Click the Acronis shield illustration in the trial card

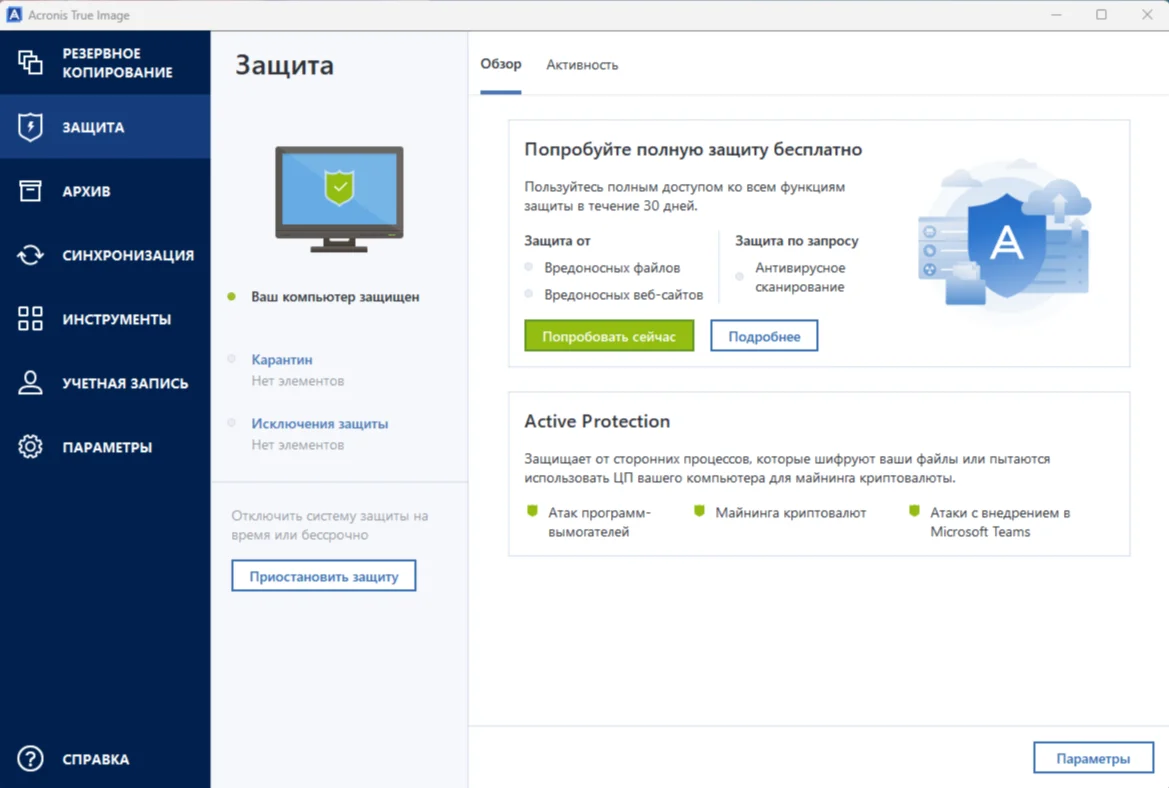[x=1006, y=242]
